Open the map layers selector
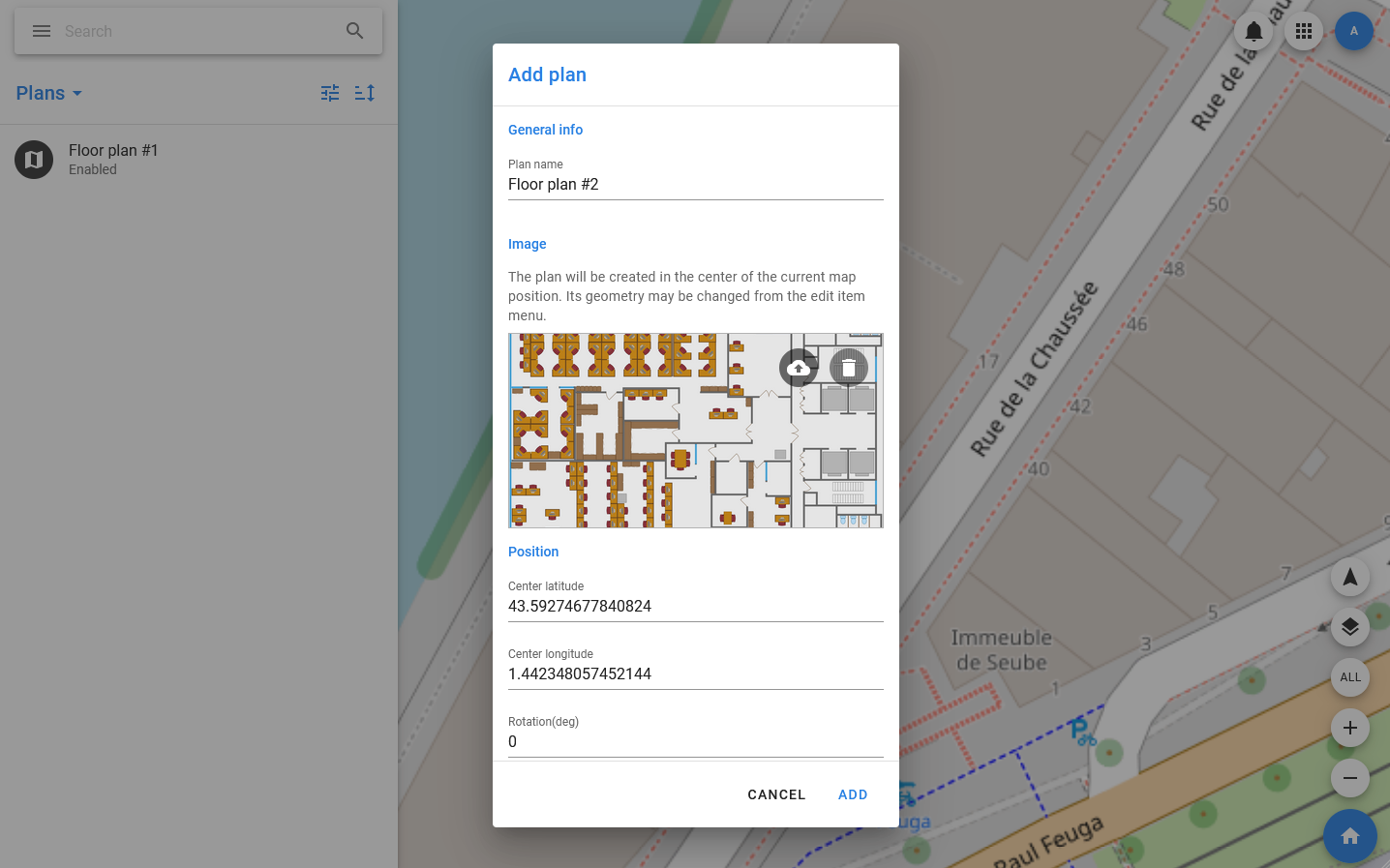The image size is (1390, 868). [x=1349, y=627]
